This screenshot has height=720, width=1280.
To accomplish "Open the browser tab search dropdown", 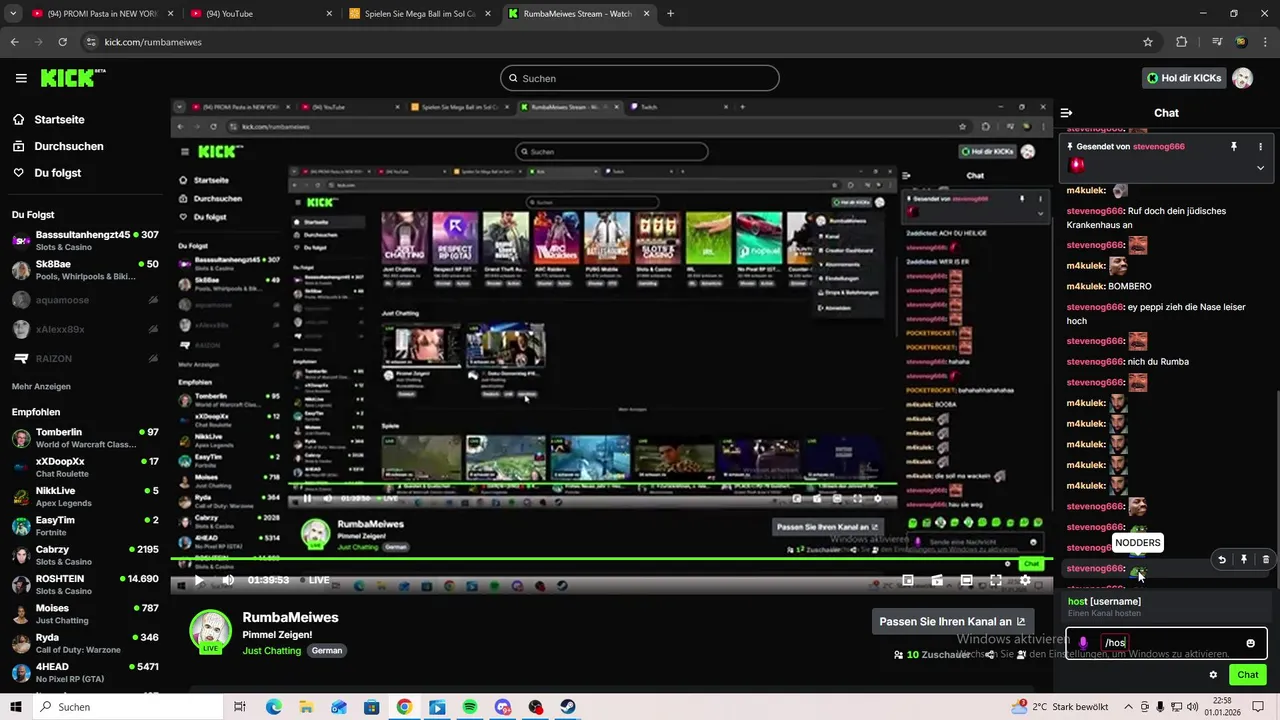I will pos(13,14).
